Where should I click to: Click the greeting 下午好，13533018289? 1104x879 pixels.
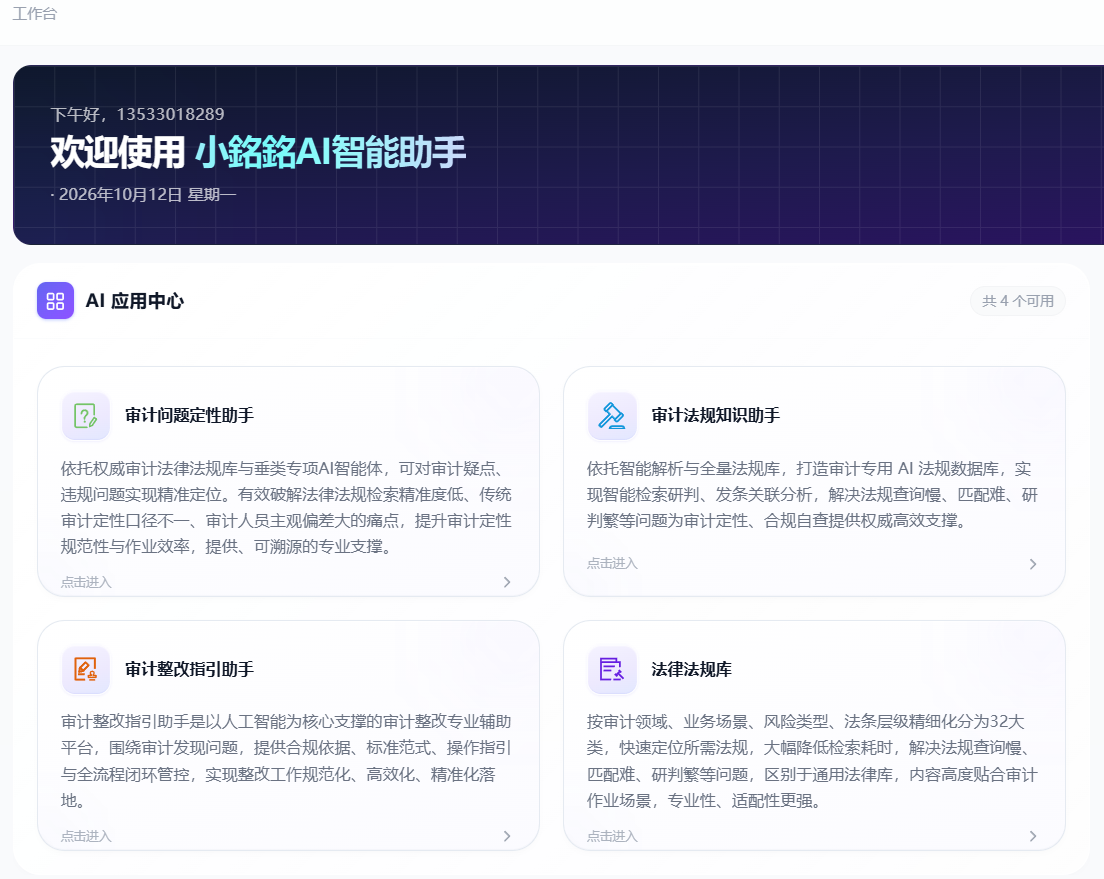137,114
